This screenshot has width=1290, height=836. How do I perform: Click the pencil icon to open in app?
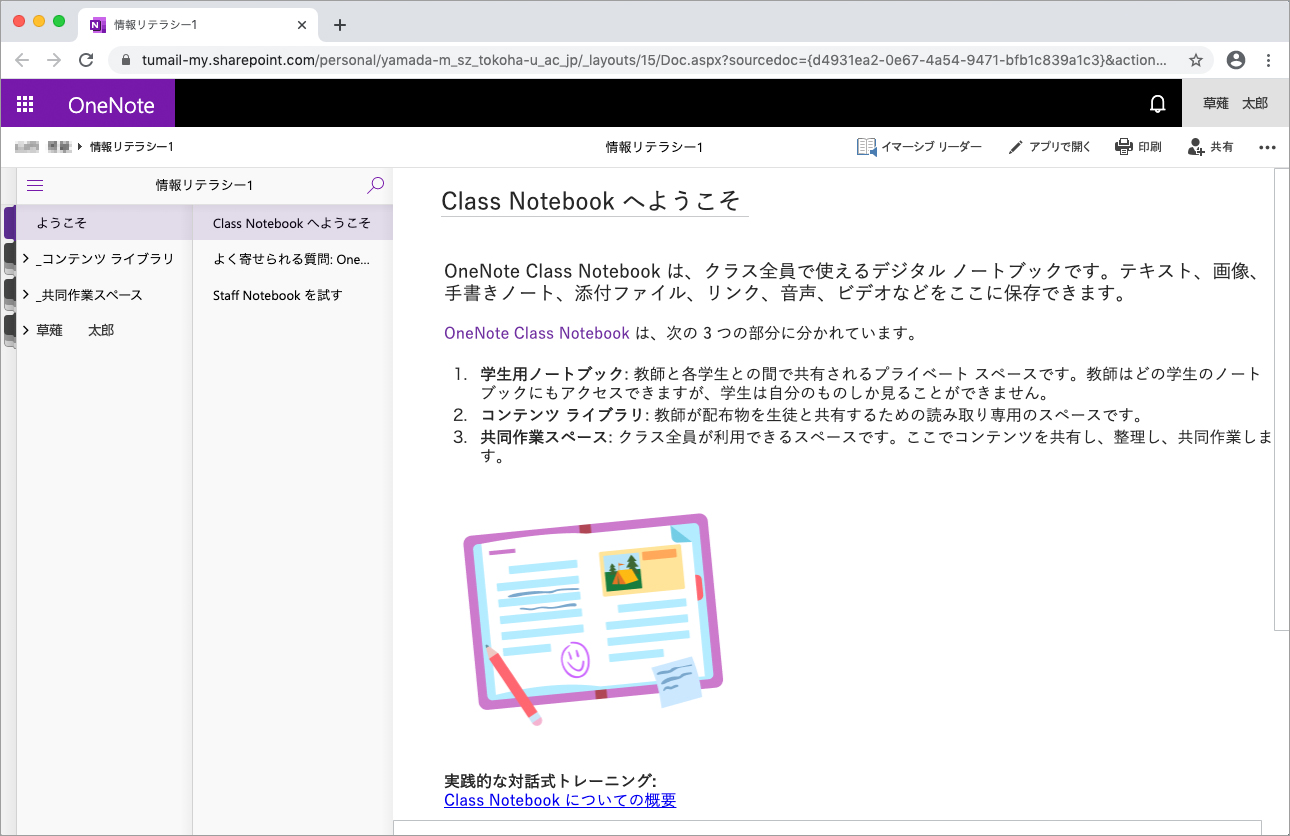click(x=1016, y=147)
